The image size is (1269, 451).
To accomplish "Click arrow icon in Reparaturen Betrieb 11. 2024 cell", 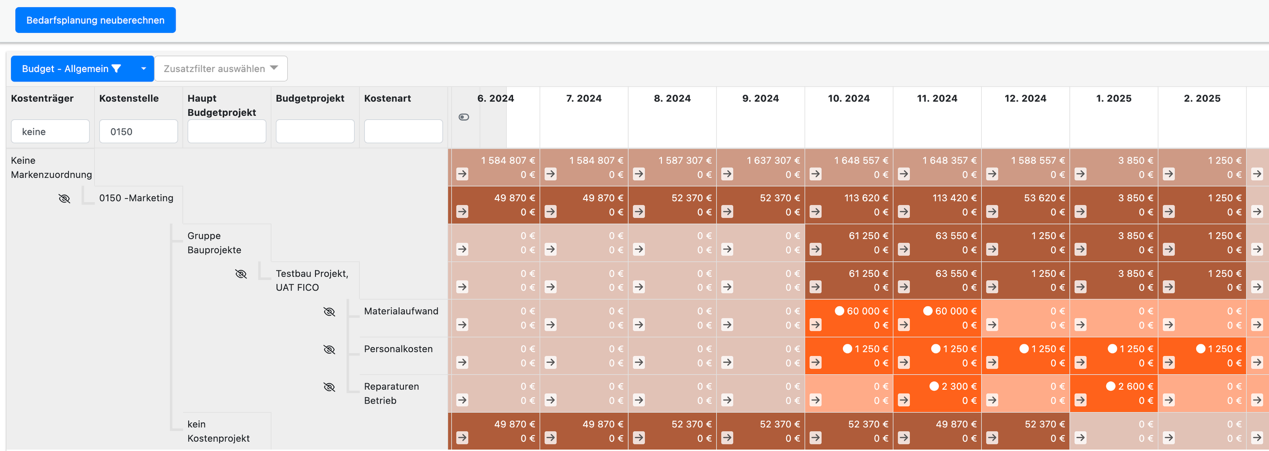I will point(904,401).
